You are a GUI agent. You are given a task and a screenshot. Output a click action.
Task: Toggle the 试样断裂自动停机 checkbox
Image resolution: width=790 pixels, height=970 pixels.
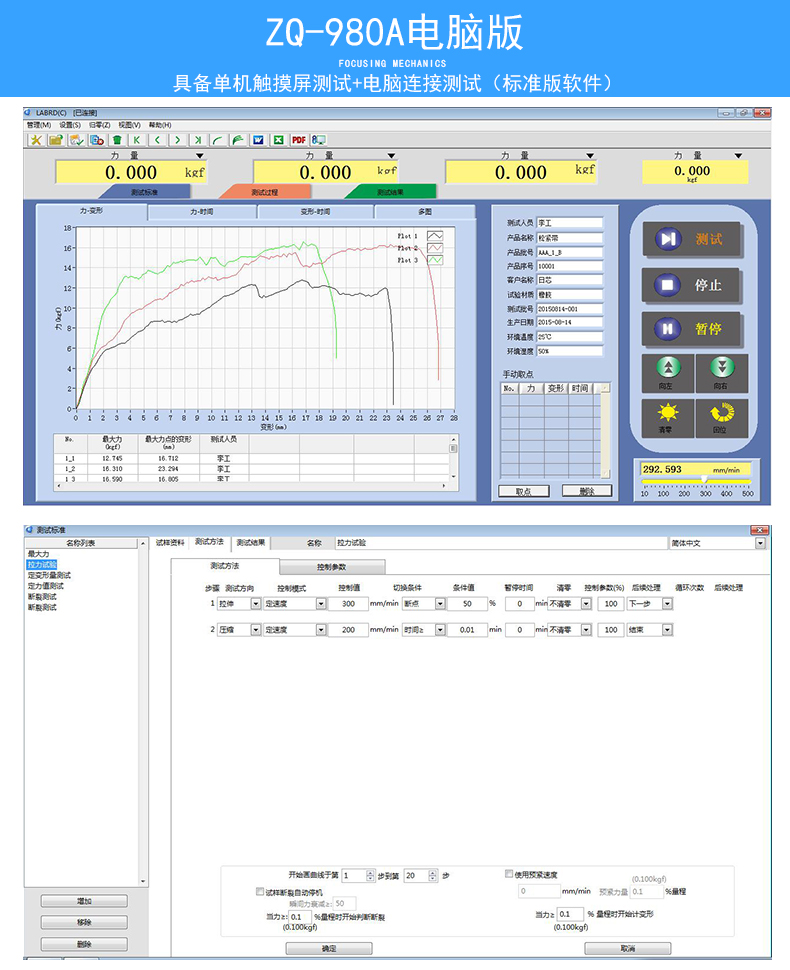tap(260, 890)
